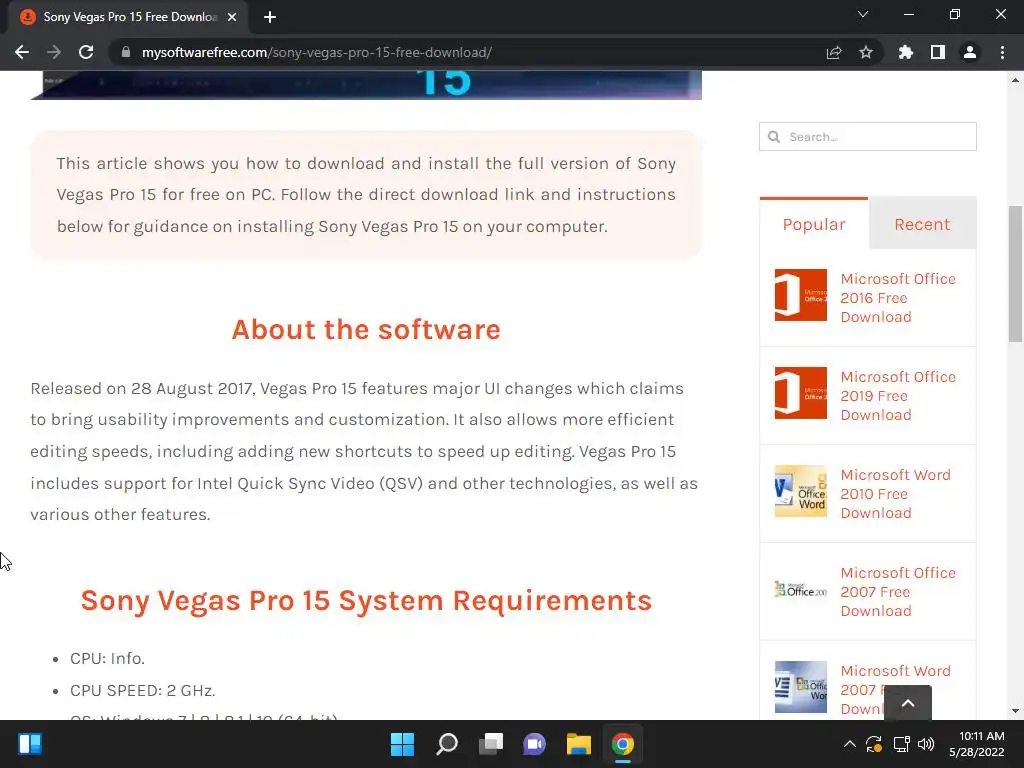Open a new browser tab
Viewport: 1024px width, 768px height.
point(270,17)
